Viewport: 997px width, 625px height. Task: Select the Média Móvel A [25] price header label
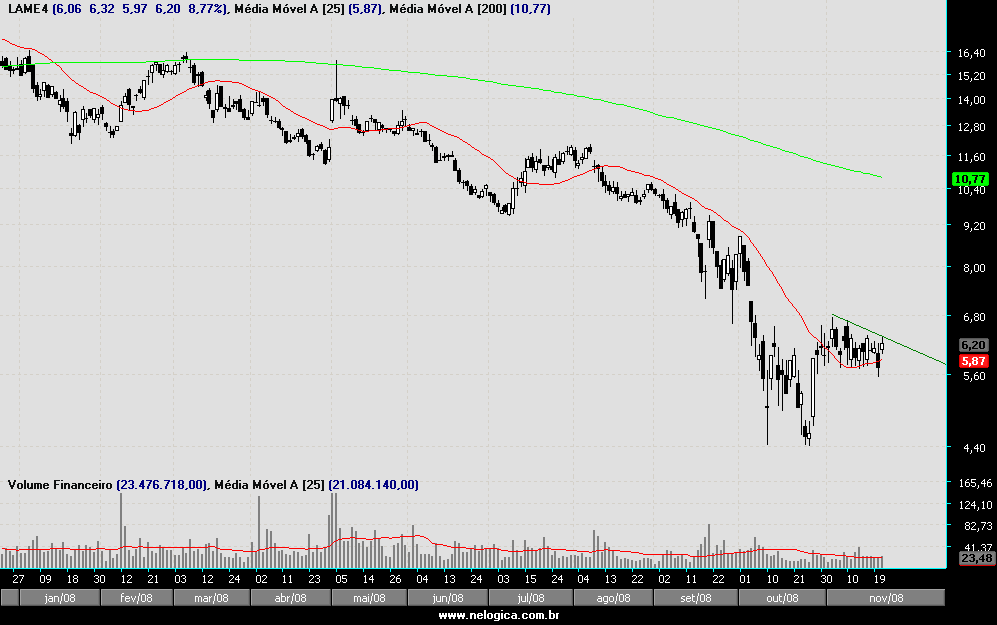(x=289, y=9)
